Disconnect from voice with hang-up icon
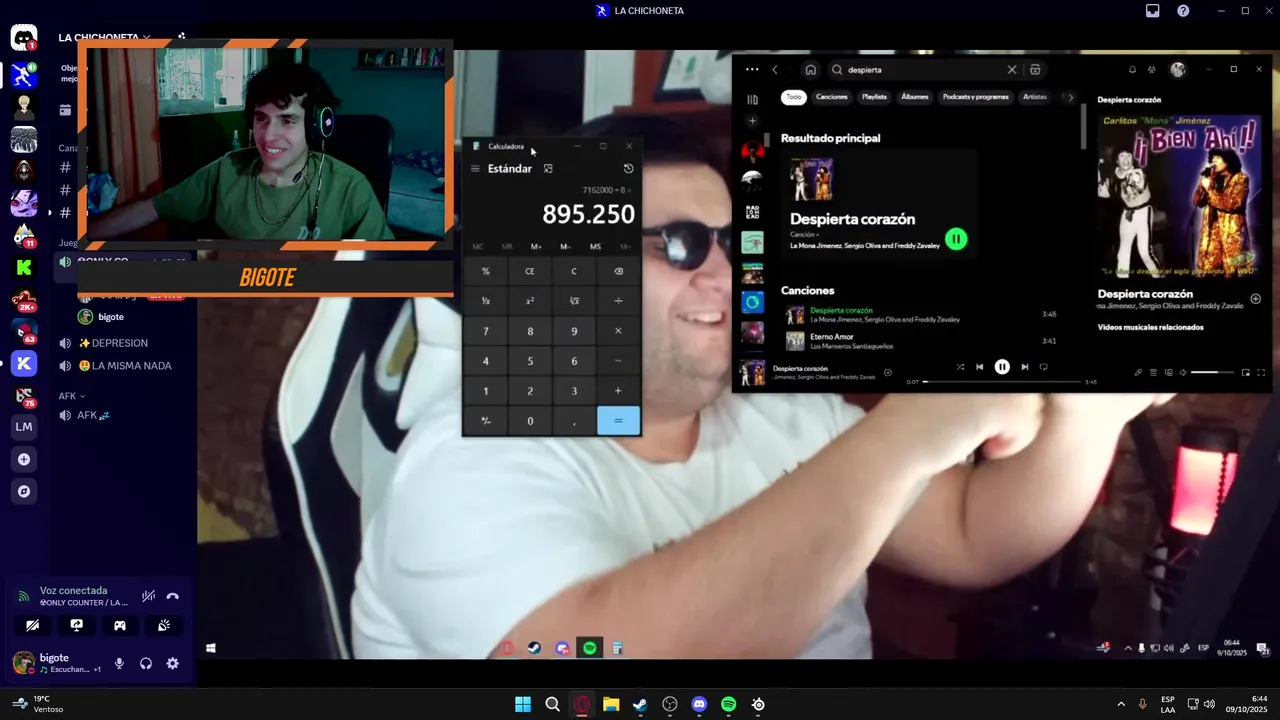 pyautogui.click(x=172, y=596)
